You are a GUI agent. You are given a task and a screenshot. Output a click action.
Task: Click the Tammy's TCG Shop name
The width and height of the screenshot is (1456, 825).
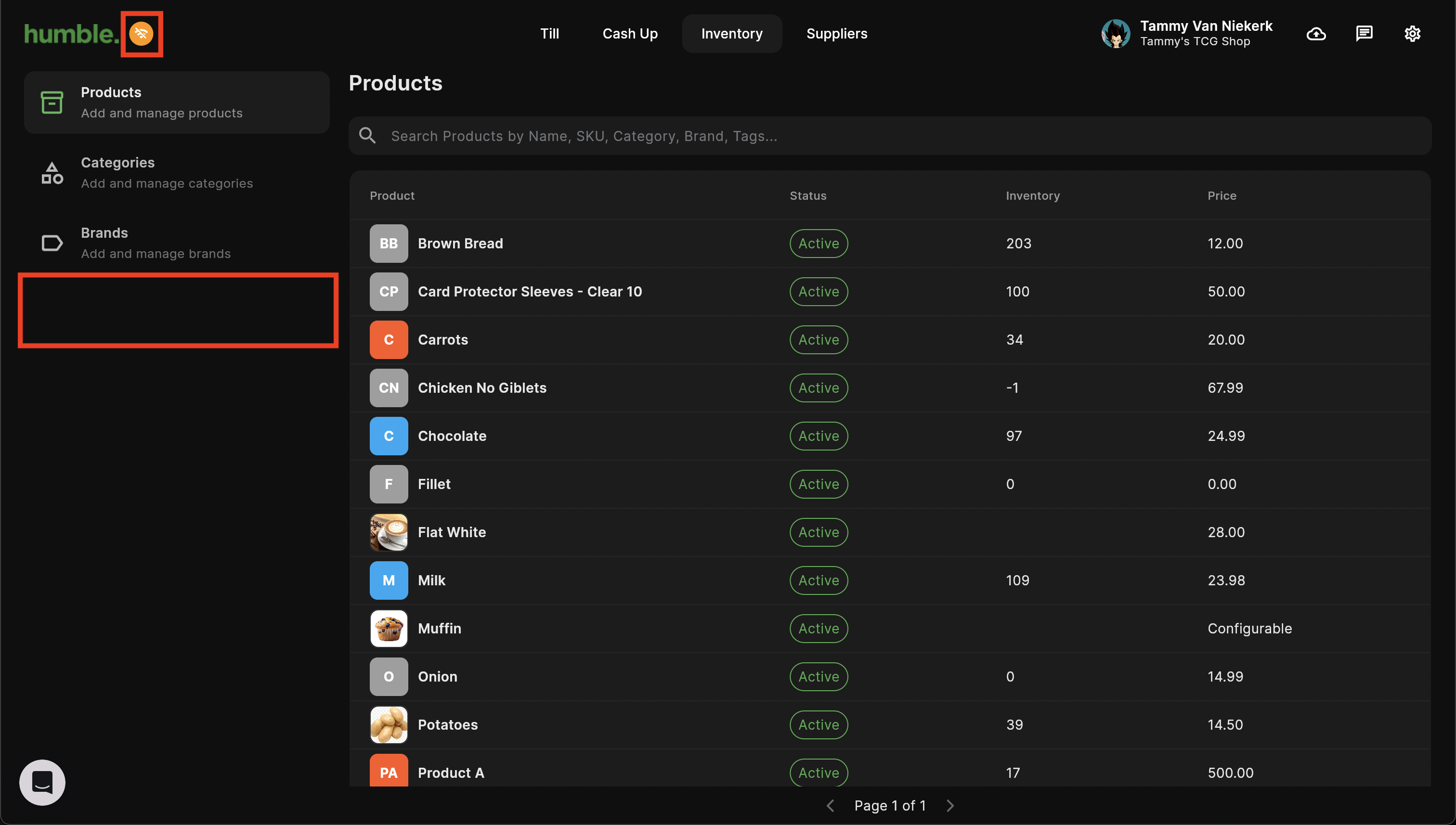click(x=1195, y=41)
